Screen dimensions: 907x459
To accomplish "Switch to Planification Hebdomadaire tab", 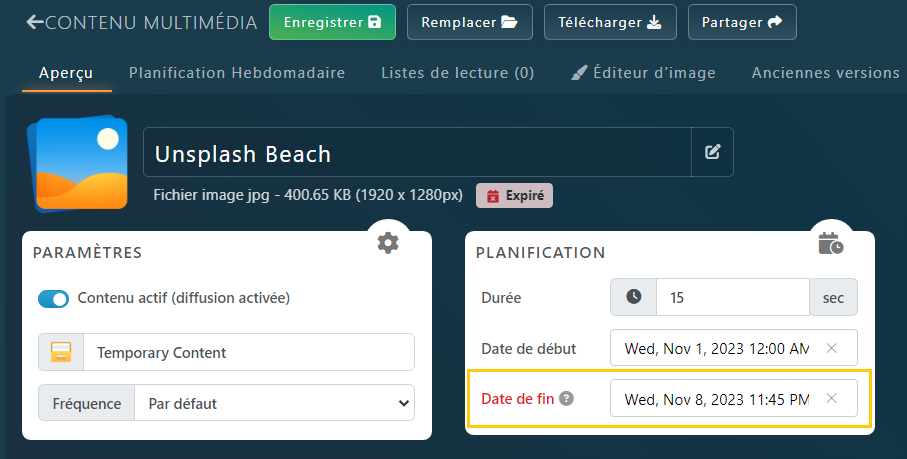I will click(x=237, y=73).
